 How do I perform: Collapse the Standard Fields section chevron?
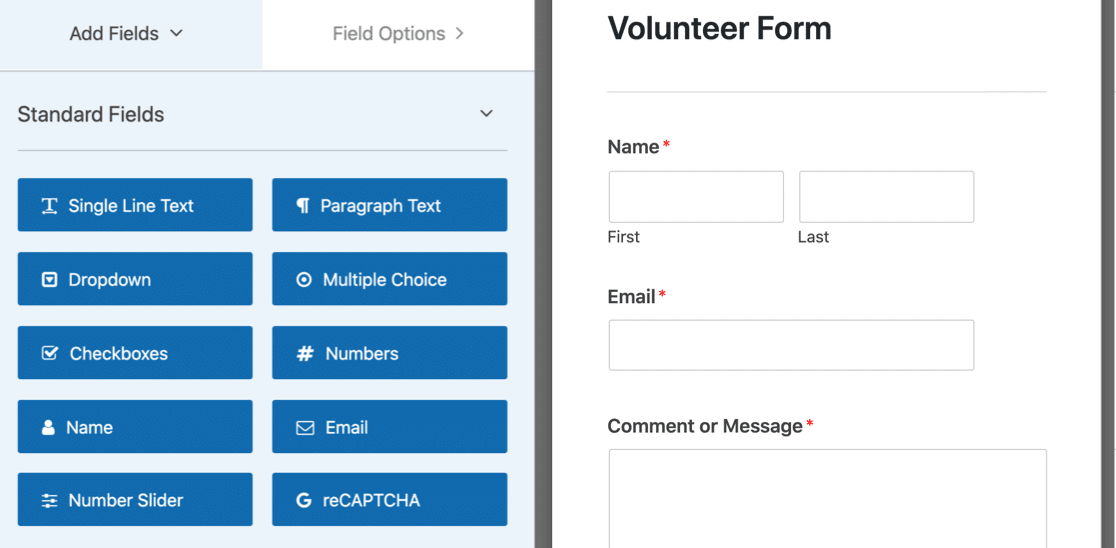click(x=487, y=114)
